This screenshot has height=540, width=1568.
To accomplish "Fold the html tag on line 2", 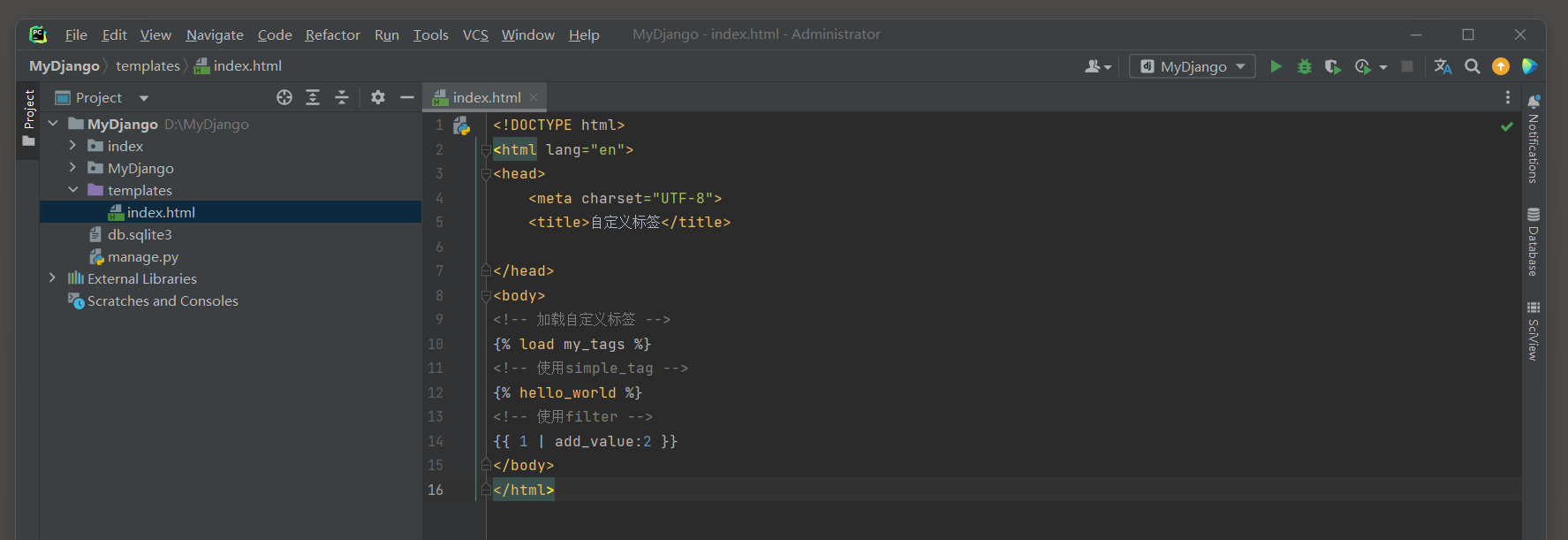I will click(486, 150).
